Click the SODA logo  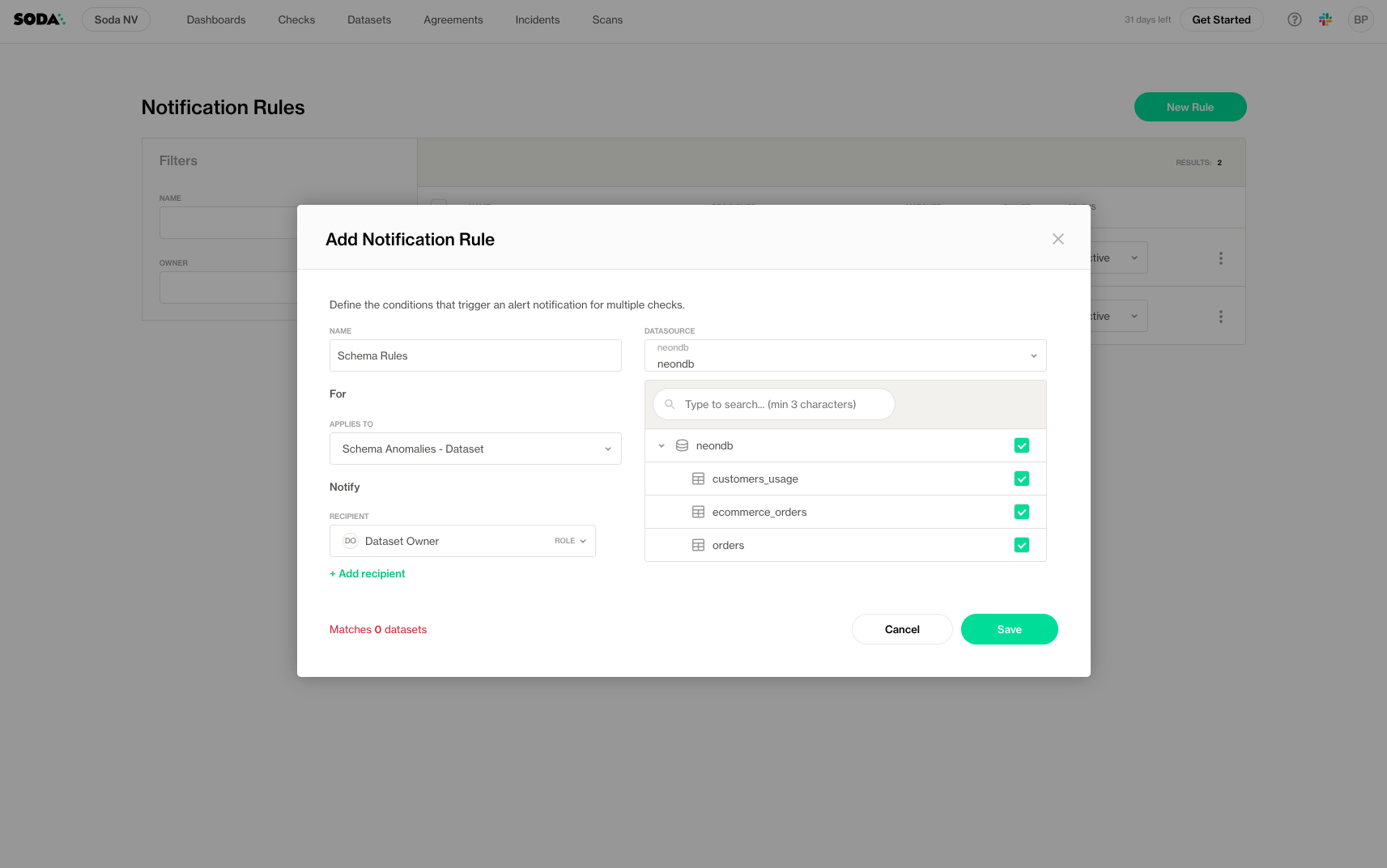tap(39, 19)
